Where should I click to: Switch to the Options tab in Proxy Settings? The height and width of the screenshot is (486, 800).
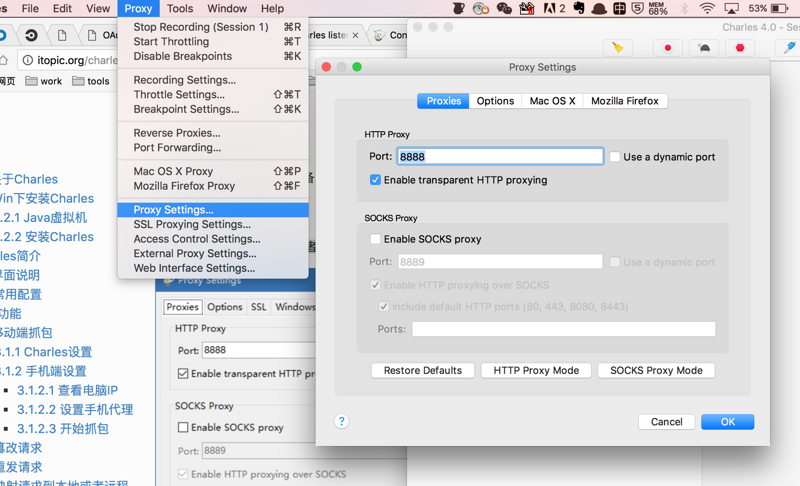[x=495, y=101]
